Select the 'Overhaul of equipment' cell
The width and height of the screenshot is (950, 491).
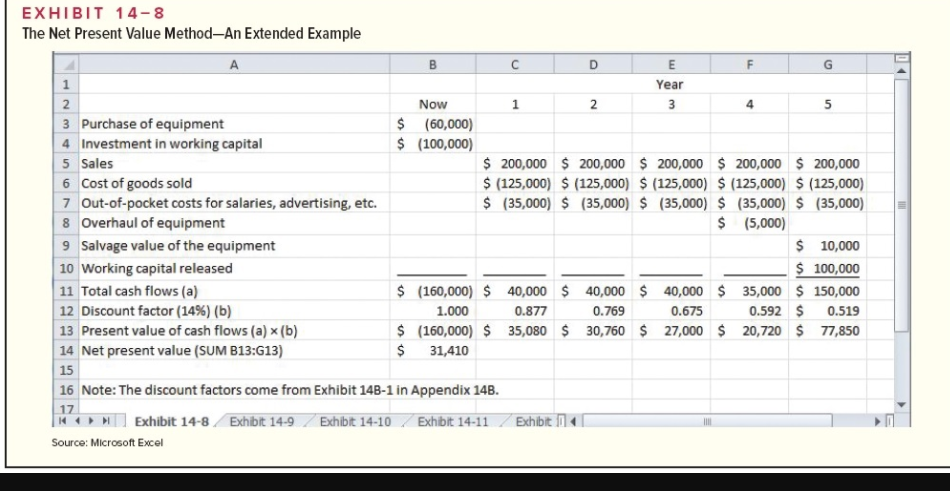tap(234, 223)
